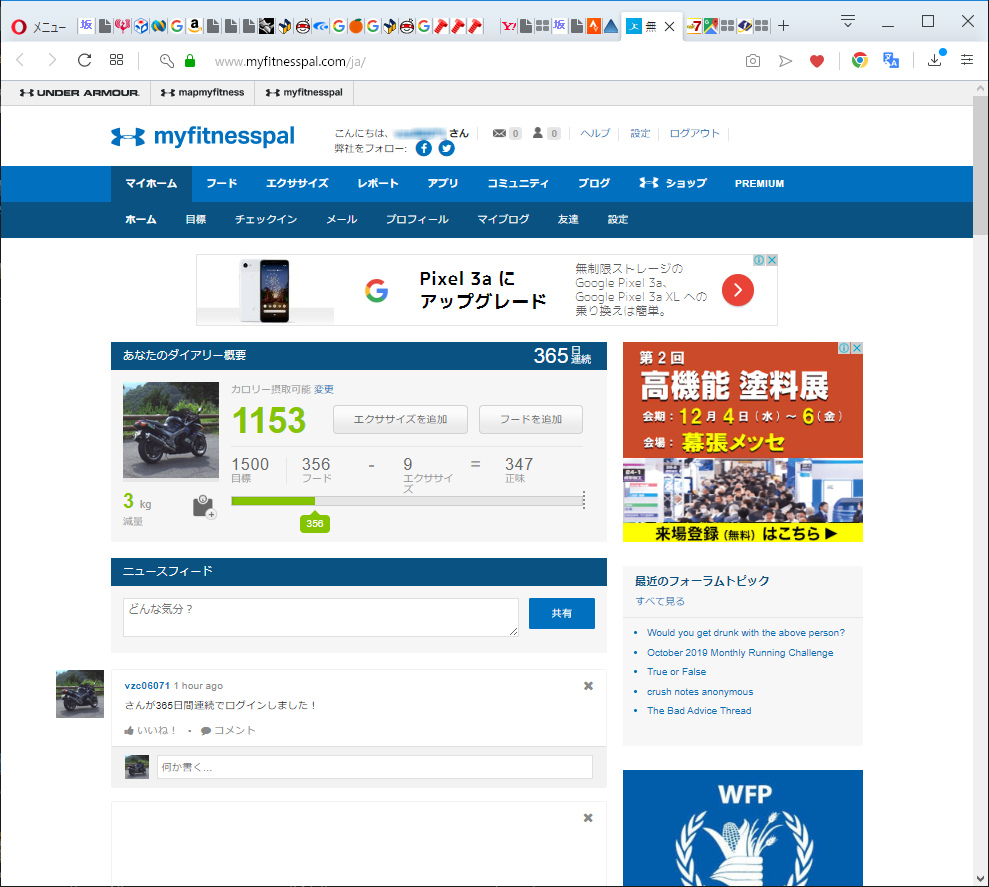989x887 pixels.
Task: Click the ログアウト logout link
Action: 694,133
